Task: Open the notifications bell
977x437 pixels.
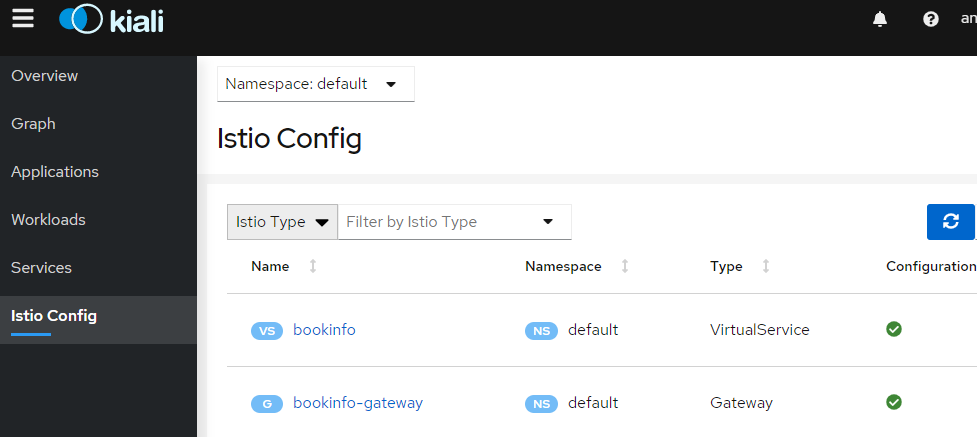Action: [x=880, y=20]
